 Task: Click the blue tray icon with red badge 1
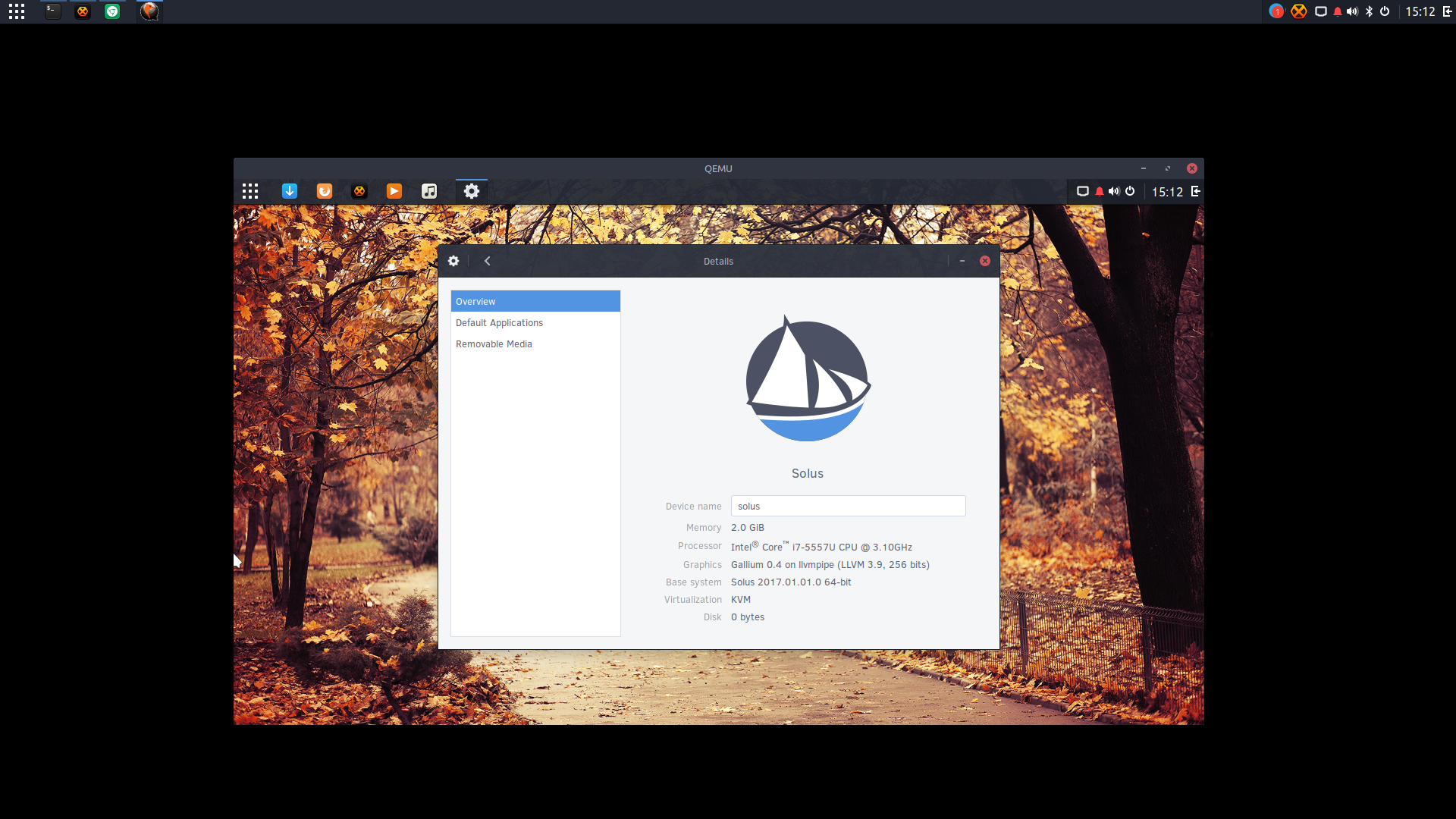[x=1276, y=11]
